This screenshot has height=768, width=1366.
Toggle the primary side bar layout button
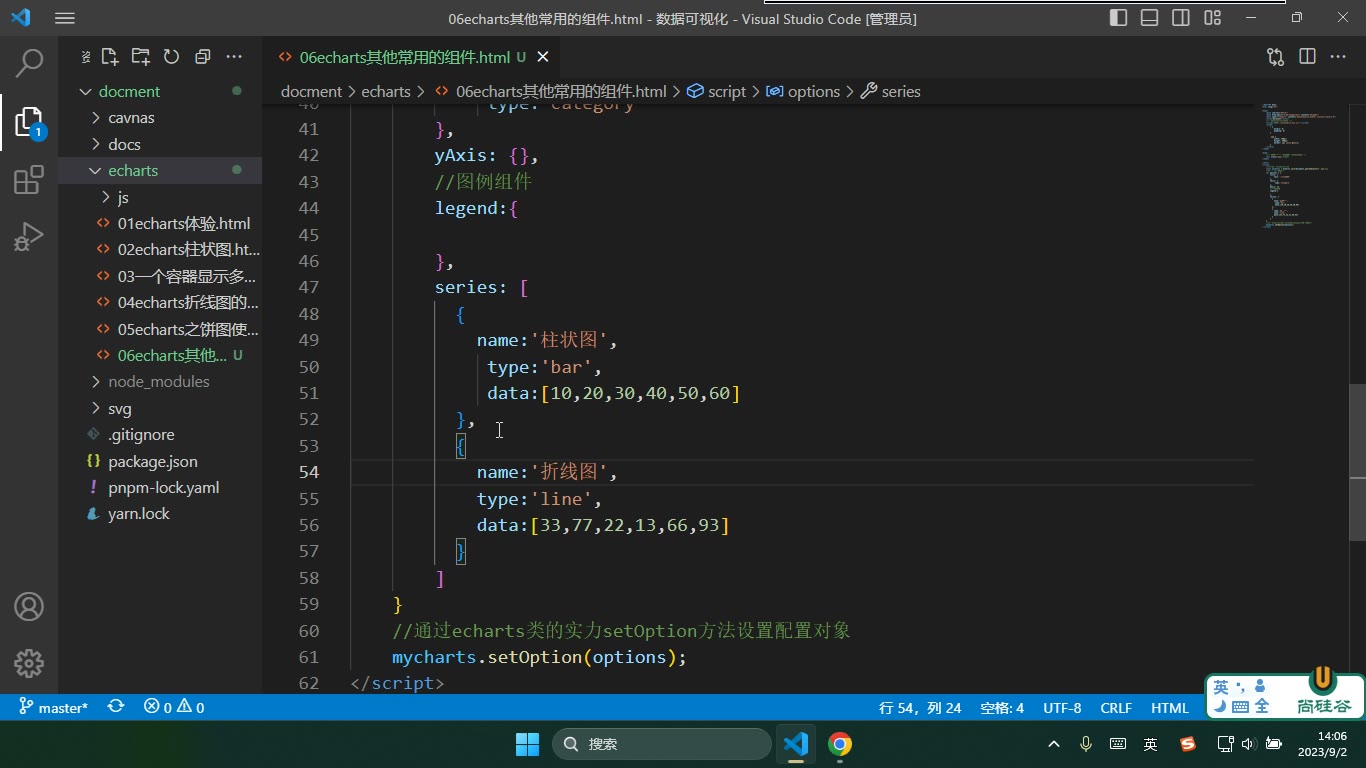point(1119,18)
